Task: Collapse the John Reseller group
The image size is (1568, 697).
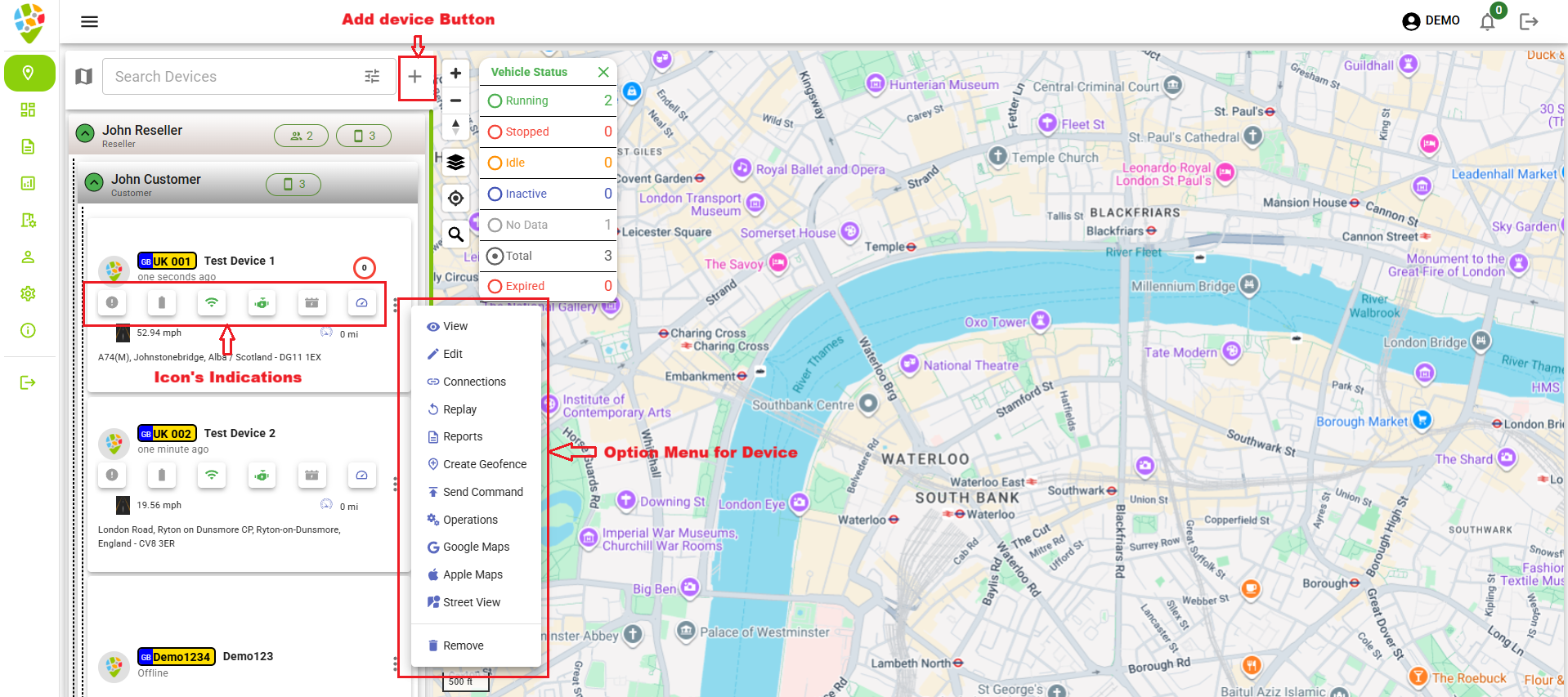Action: [x=85, y=133]
